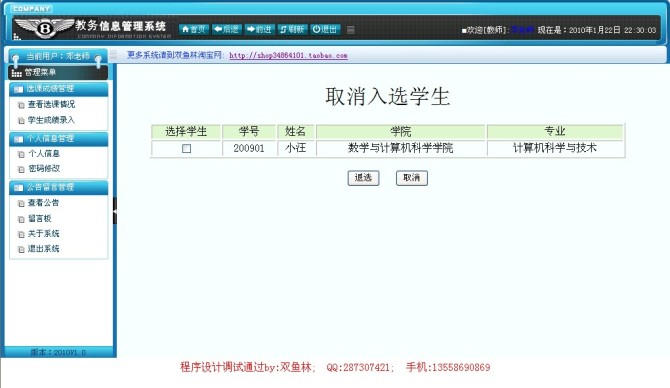Open 查看公告 in sidebar
The width and height of the screenshot is (670, 388).
coord(43,203)
